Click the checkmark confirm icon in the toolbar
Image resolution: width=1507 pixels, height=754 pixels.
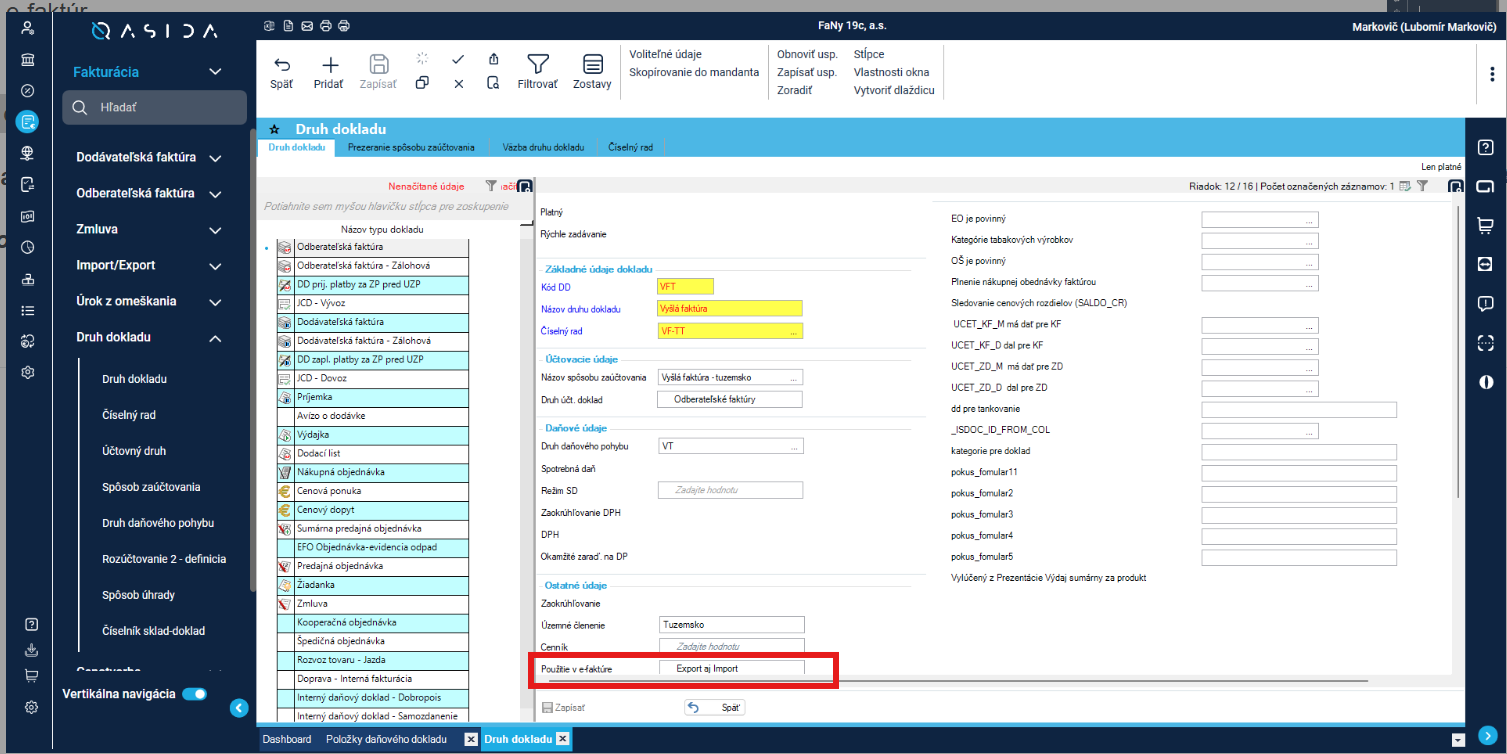(x=458, y=59)
